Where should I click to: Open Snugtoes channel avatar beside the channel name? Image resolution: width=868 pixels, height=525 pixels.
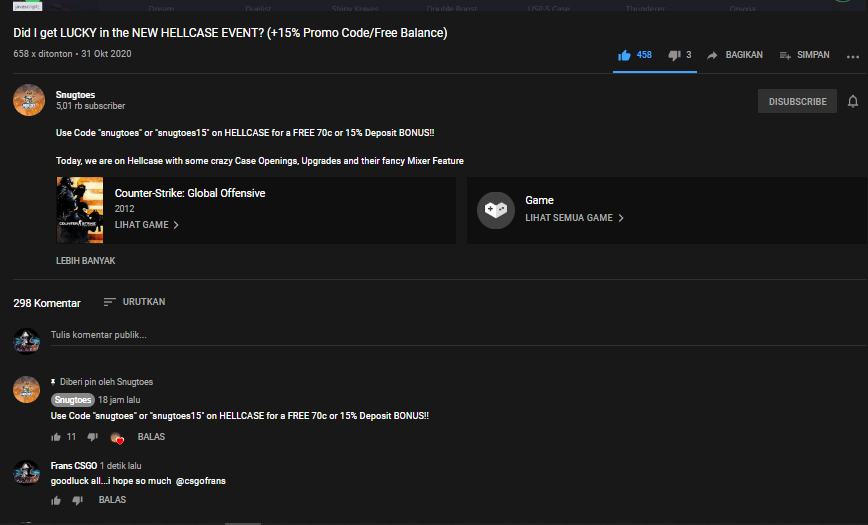tap(29, 100)
